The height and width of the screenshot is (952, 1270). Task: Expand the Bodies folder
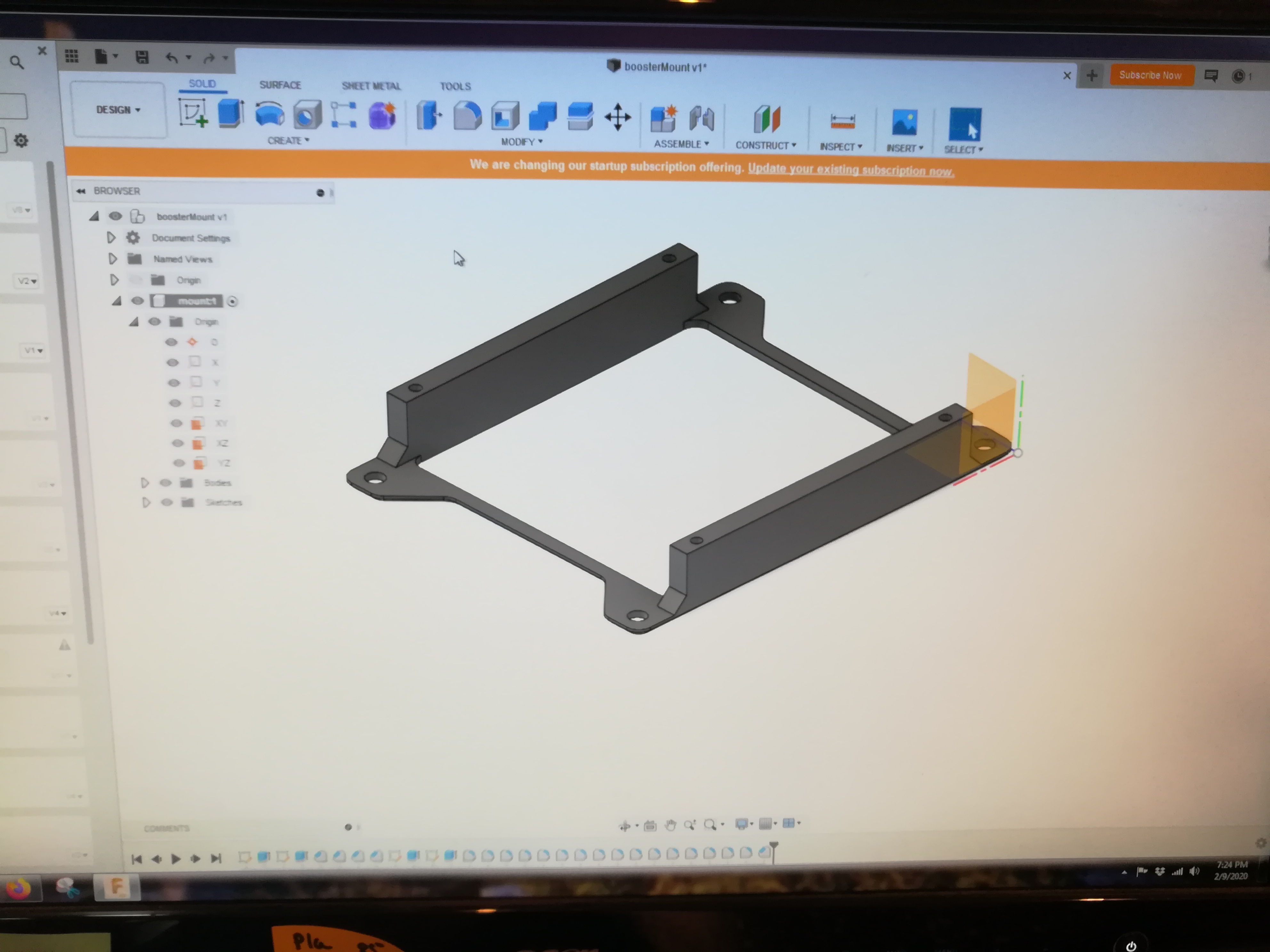coord(145,483)
